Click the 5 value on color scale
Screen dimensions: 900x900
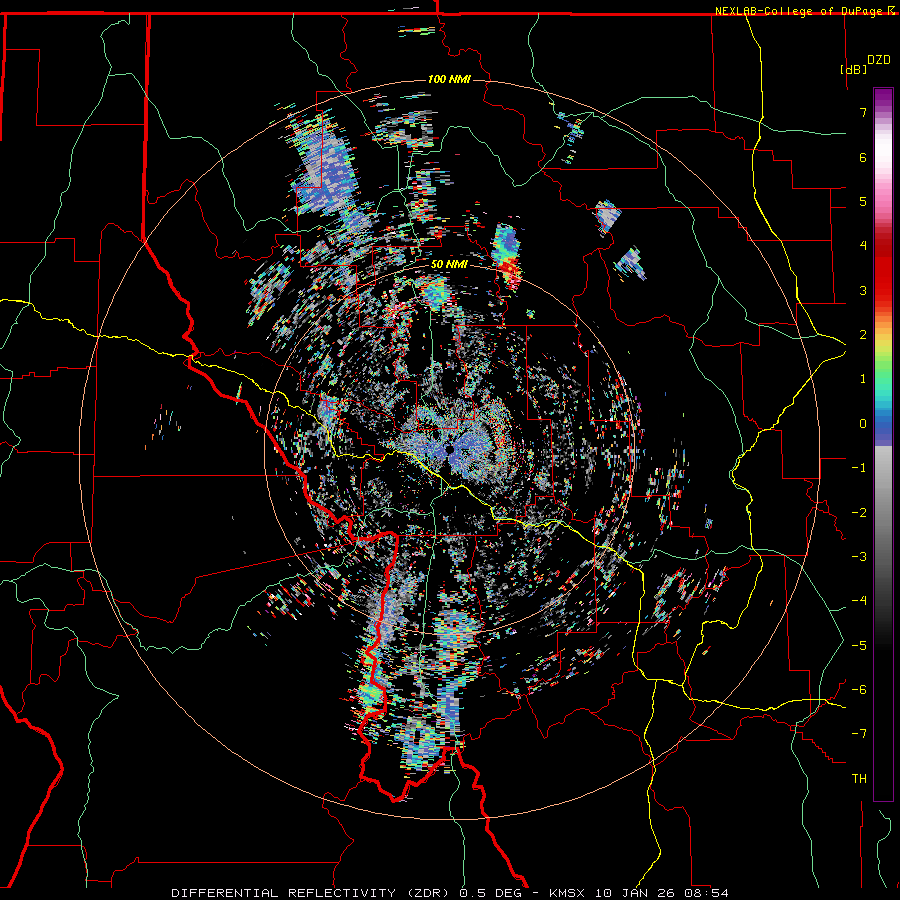863,201
